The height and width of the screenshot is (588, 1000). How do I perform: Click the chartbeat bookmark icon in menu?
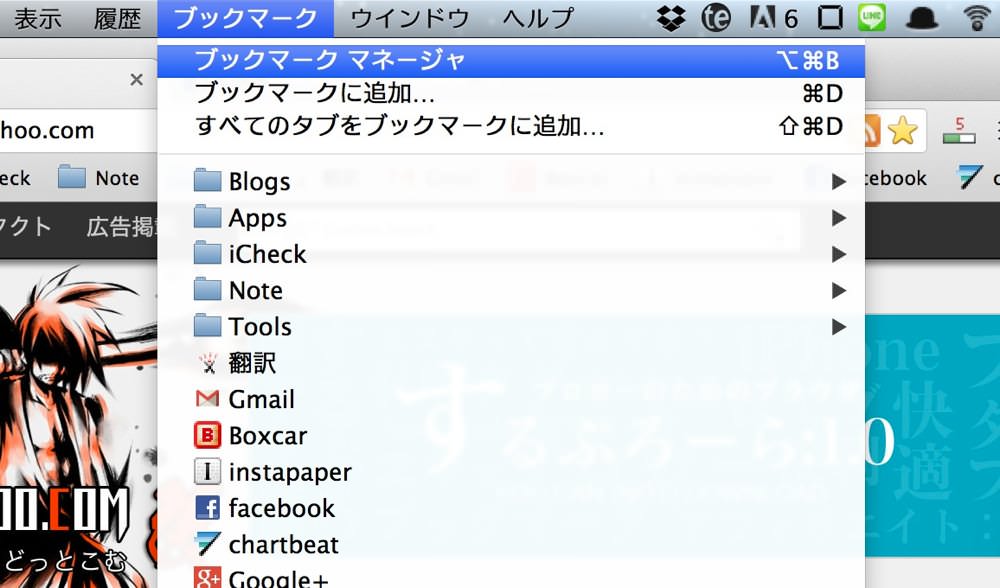click(x=207, y=544)
